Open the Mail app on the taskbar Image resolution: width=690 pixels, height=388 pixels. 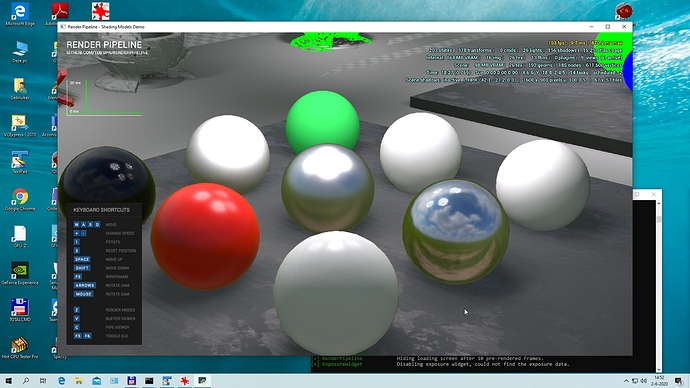point(96,381)
